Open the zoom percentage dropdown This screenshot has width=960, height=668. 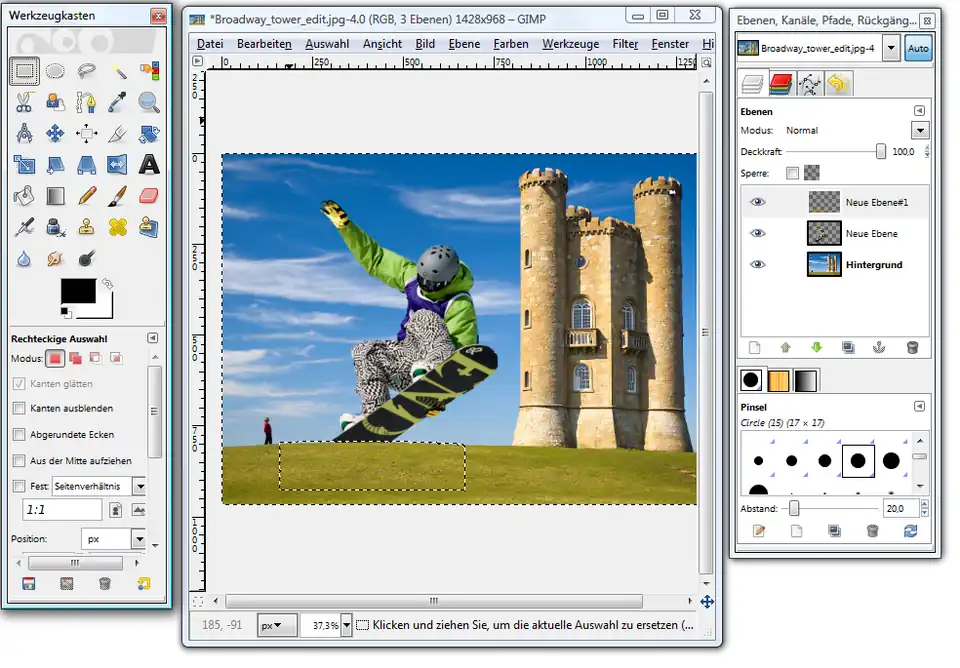pyautogui.click(x=346, y=625)
